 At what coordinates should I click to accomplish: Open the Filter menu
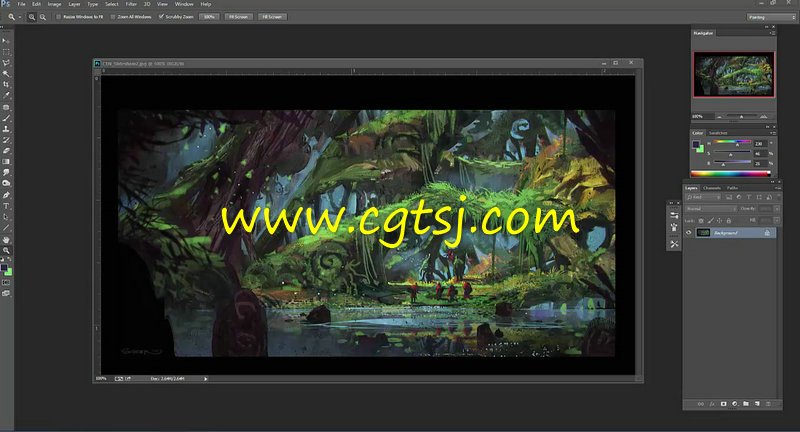pos(131,4)
